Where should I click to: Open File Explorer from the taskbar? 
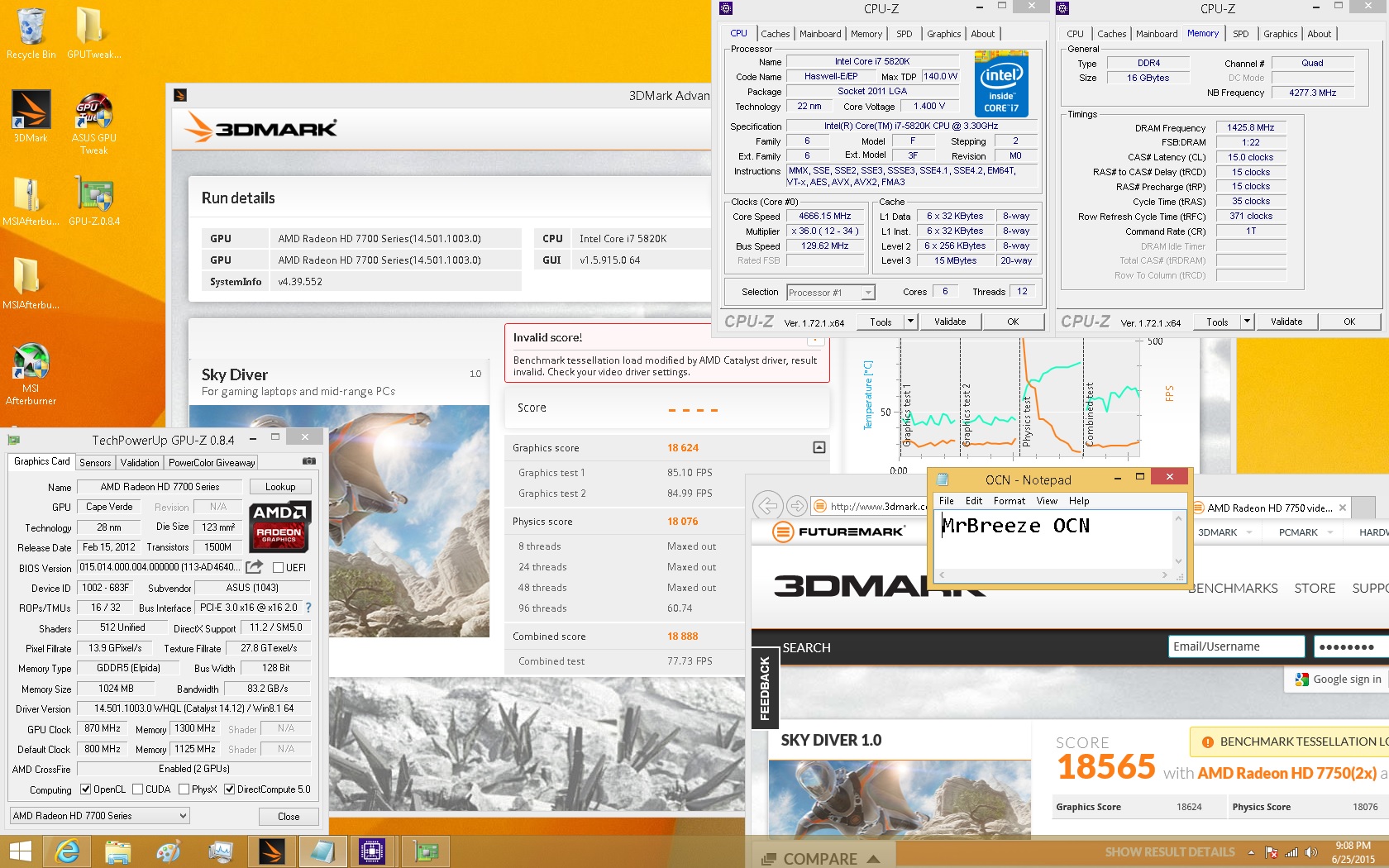pos(117,851)
